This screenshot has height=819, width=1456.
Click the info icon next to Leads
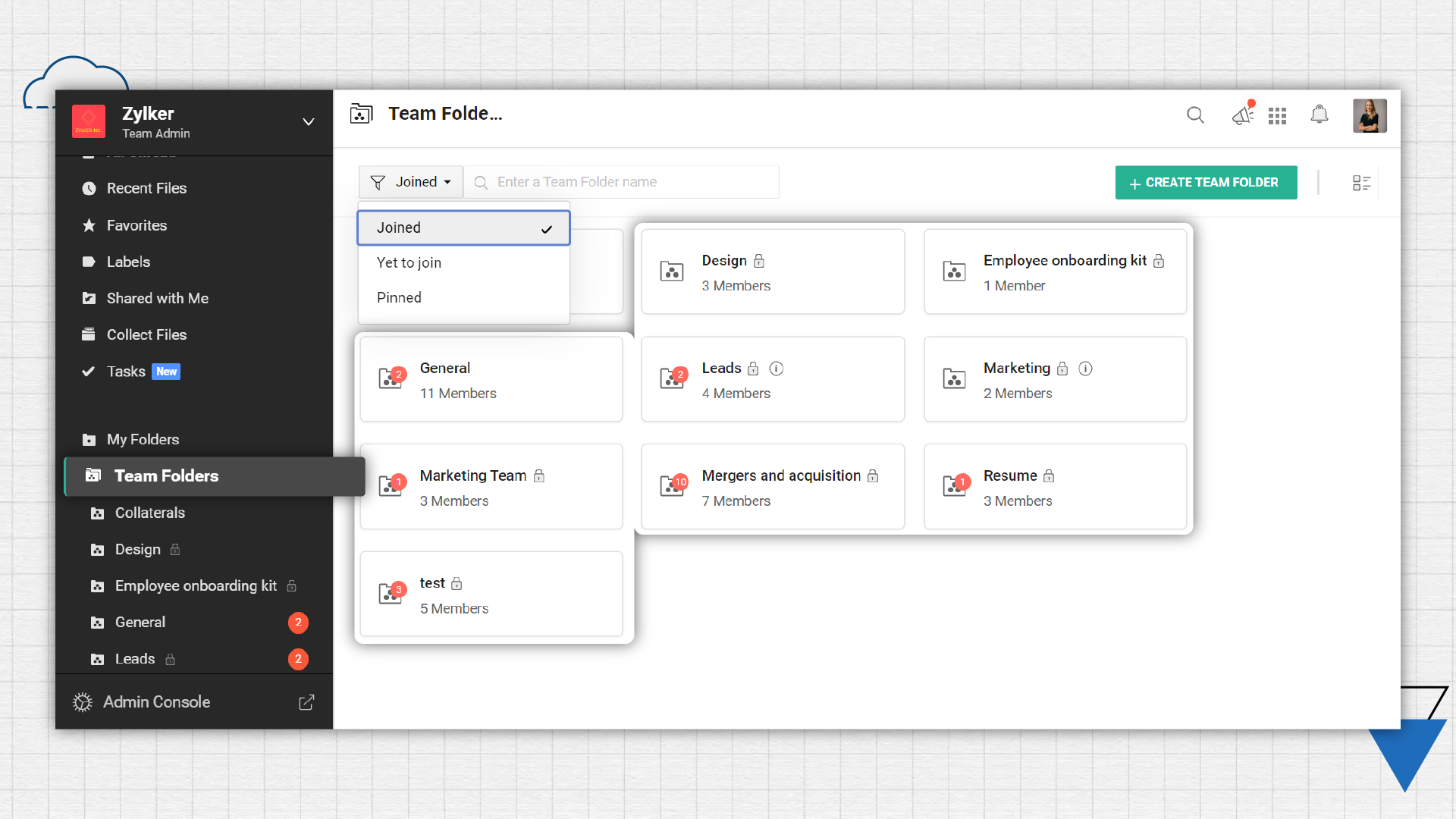[x=776, y=369]
